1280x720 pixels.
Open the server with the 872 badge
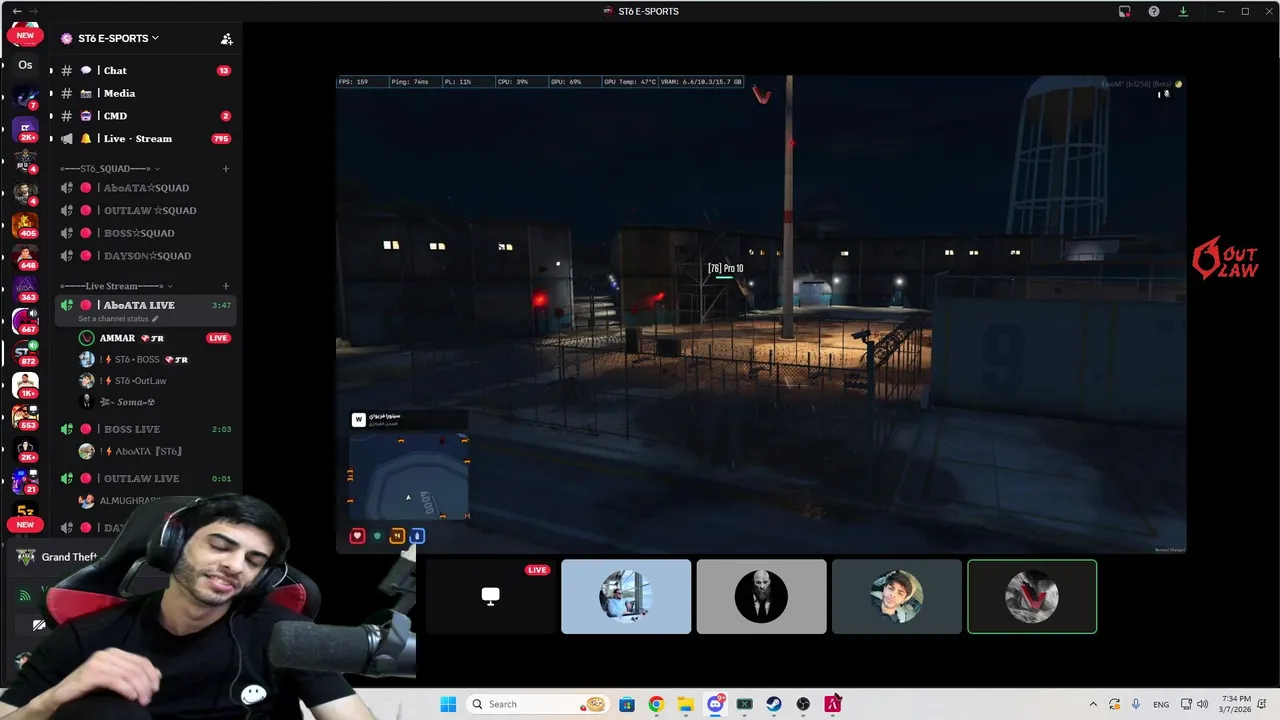[25, 353]
